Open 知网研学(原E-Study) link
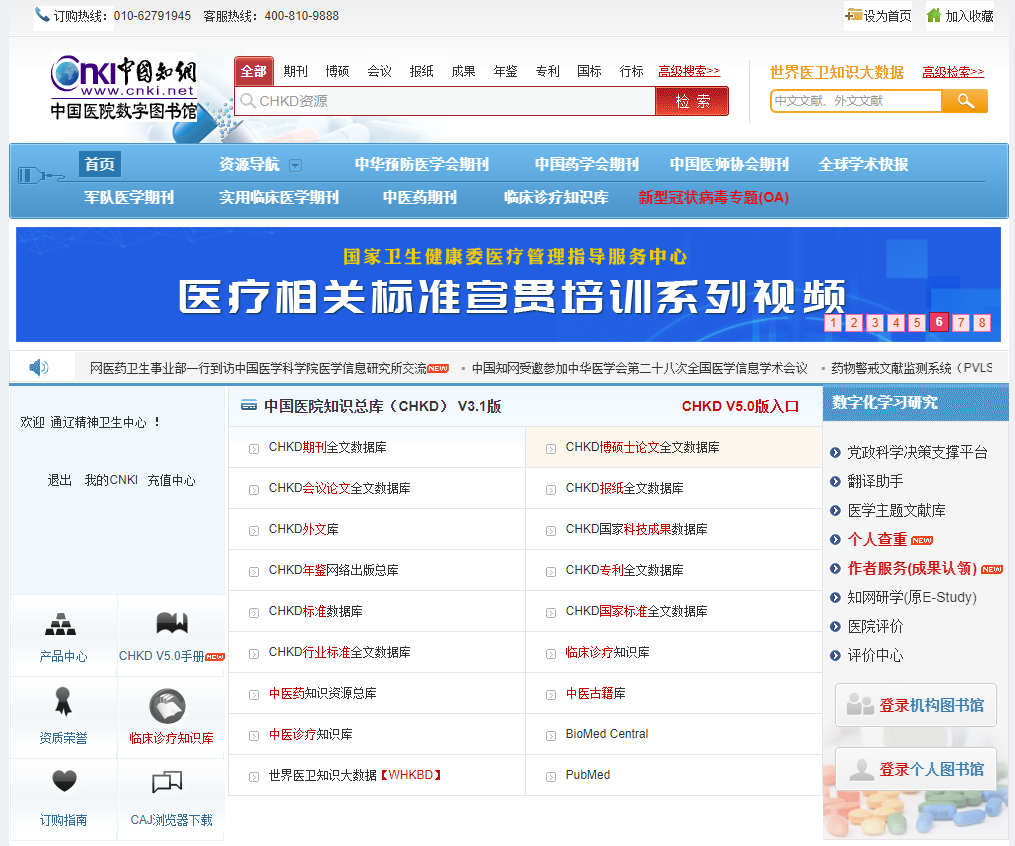The height and width of the screenshot is (846, 1015). pos(911,597)
